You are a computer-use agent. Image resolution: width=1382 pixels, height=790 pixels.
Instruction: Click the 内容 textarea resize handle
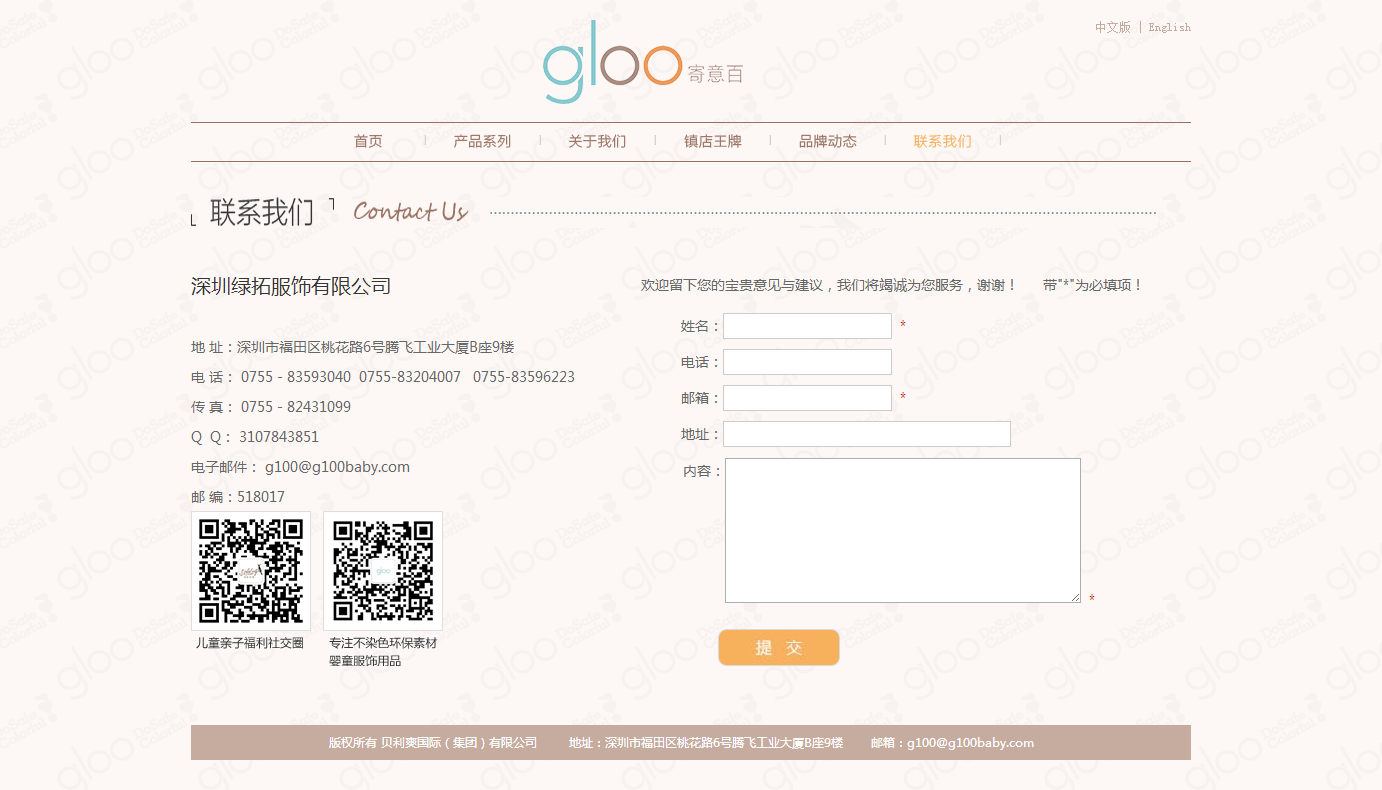click(1075, 597)
